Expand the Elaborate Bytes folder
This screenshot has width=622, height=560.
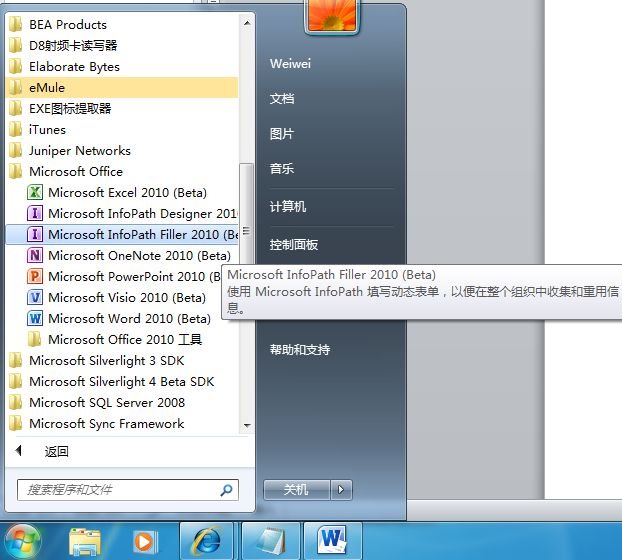122,67
